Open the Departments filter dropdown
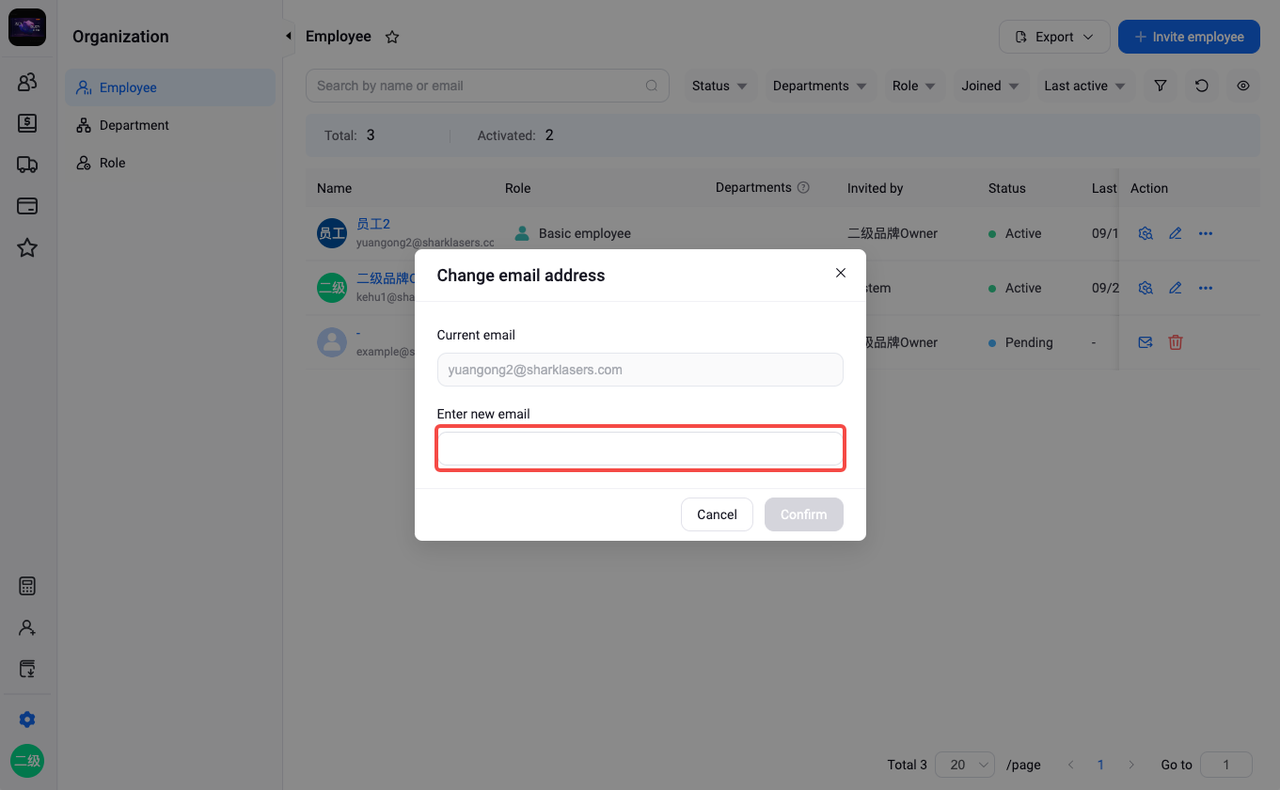The width and height of the screenshot is (1280, 790). tap(819, 86)
